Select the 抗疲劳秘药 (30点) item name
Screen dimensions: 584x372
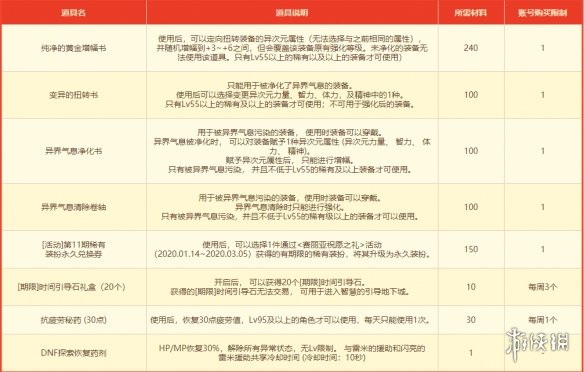(x=73, y=320)
